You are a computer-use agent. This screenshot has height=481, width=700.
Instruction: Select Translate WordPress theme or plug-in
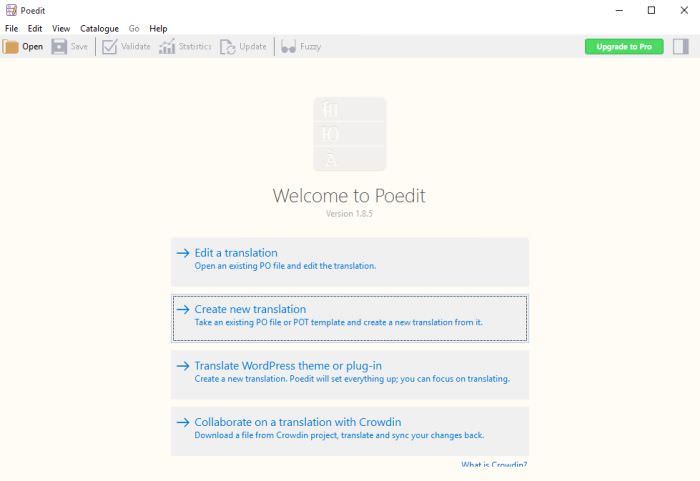pyautogui.click(x=350, y=375)
